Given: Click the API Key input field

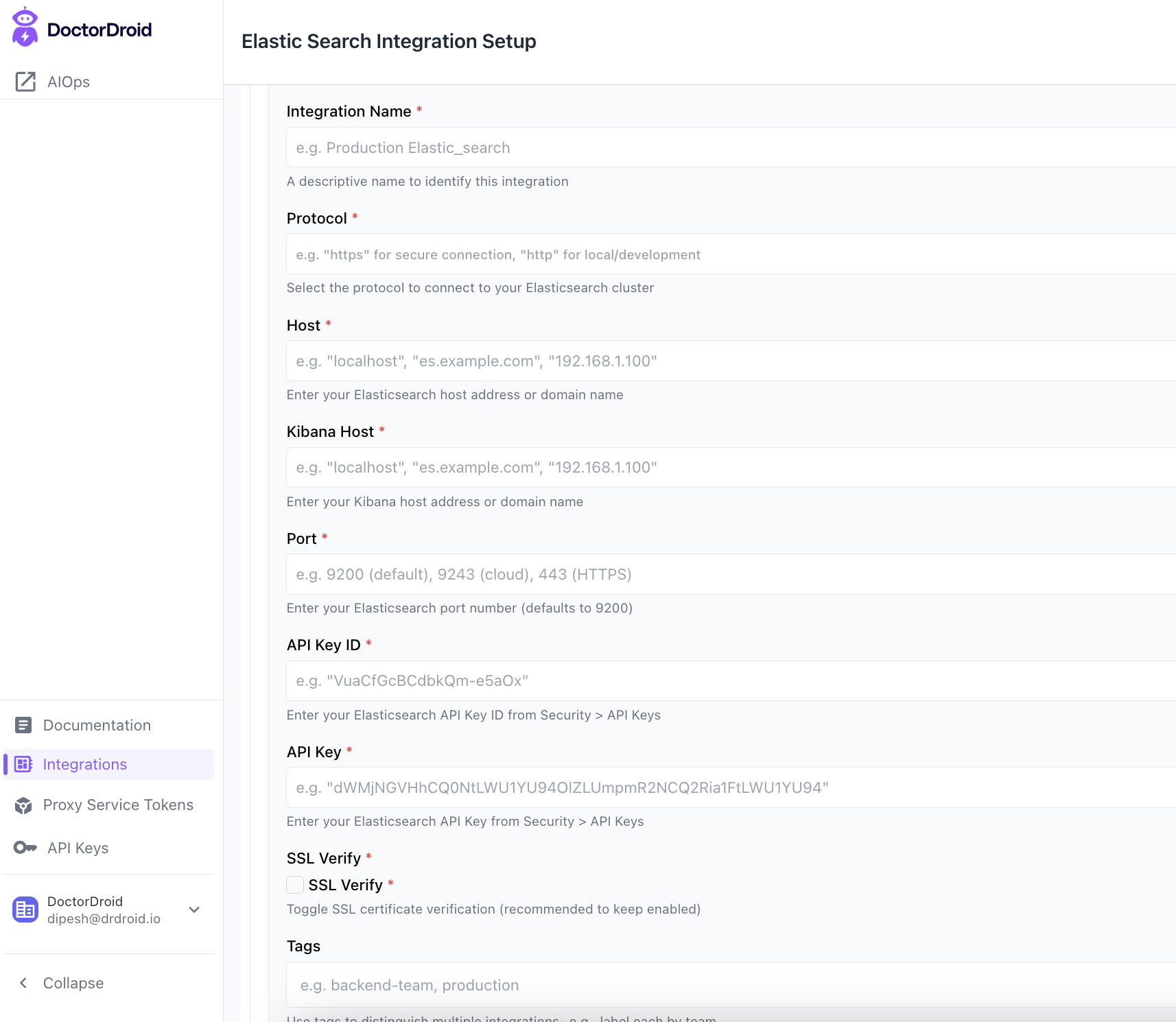Looking at the screenshot, I should [x=731, y=787].
